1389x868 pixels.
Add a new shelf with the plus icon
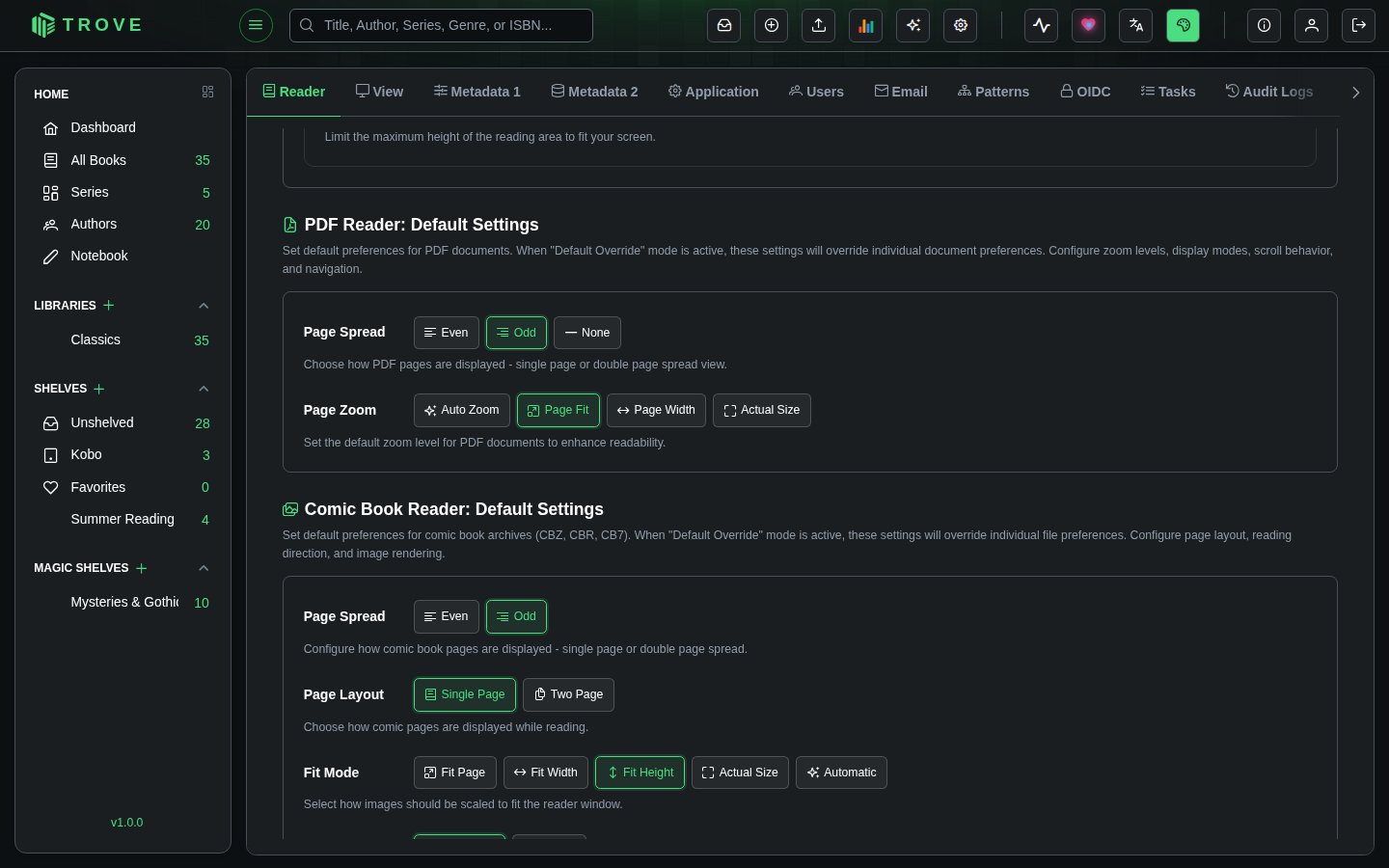[x=99, y=389]
